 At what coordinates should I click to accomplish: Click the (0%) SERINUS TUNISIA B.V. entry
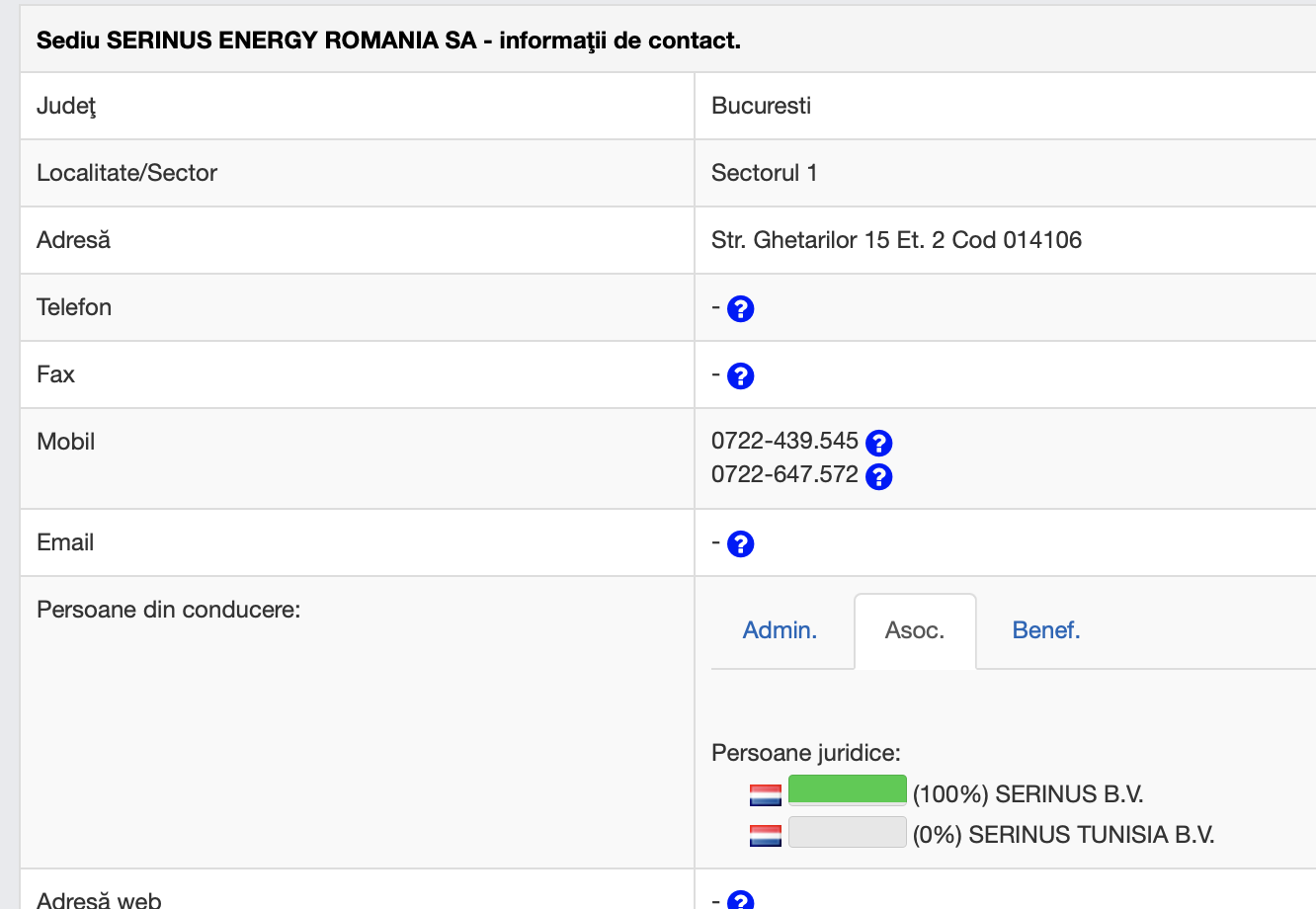(1063, 835)
